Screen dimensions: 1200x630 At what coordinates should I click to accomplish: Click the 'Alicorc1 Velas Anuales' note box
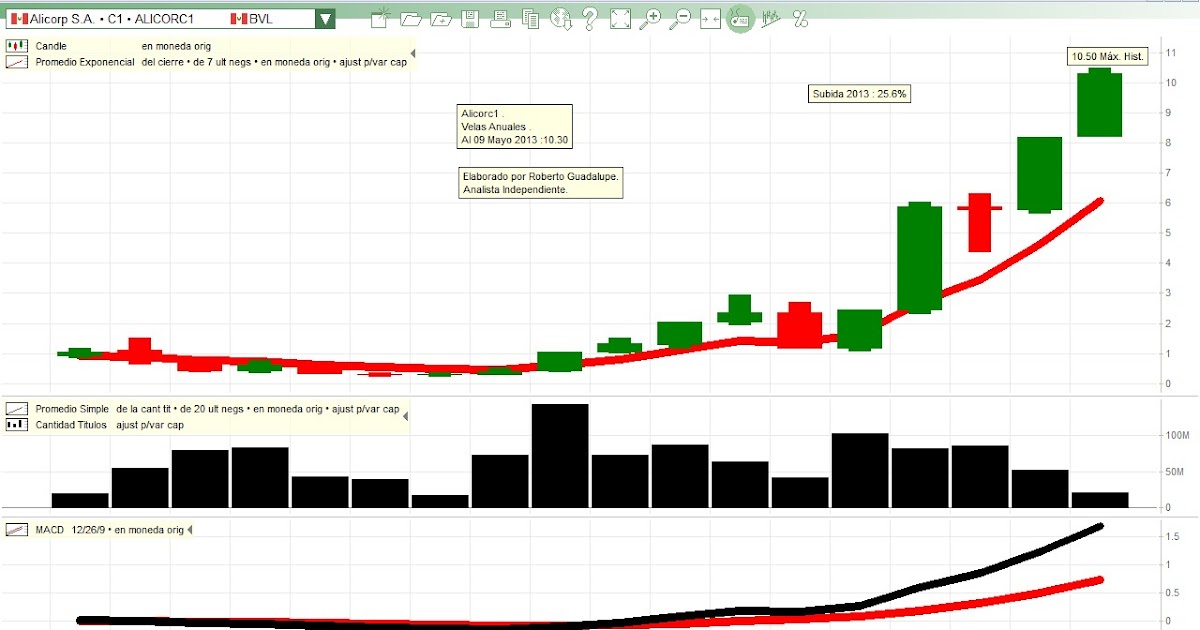click(x=514, y=127)
